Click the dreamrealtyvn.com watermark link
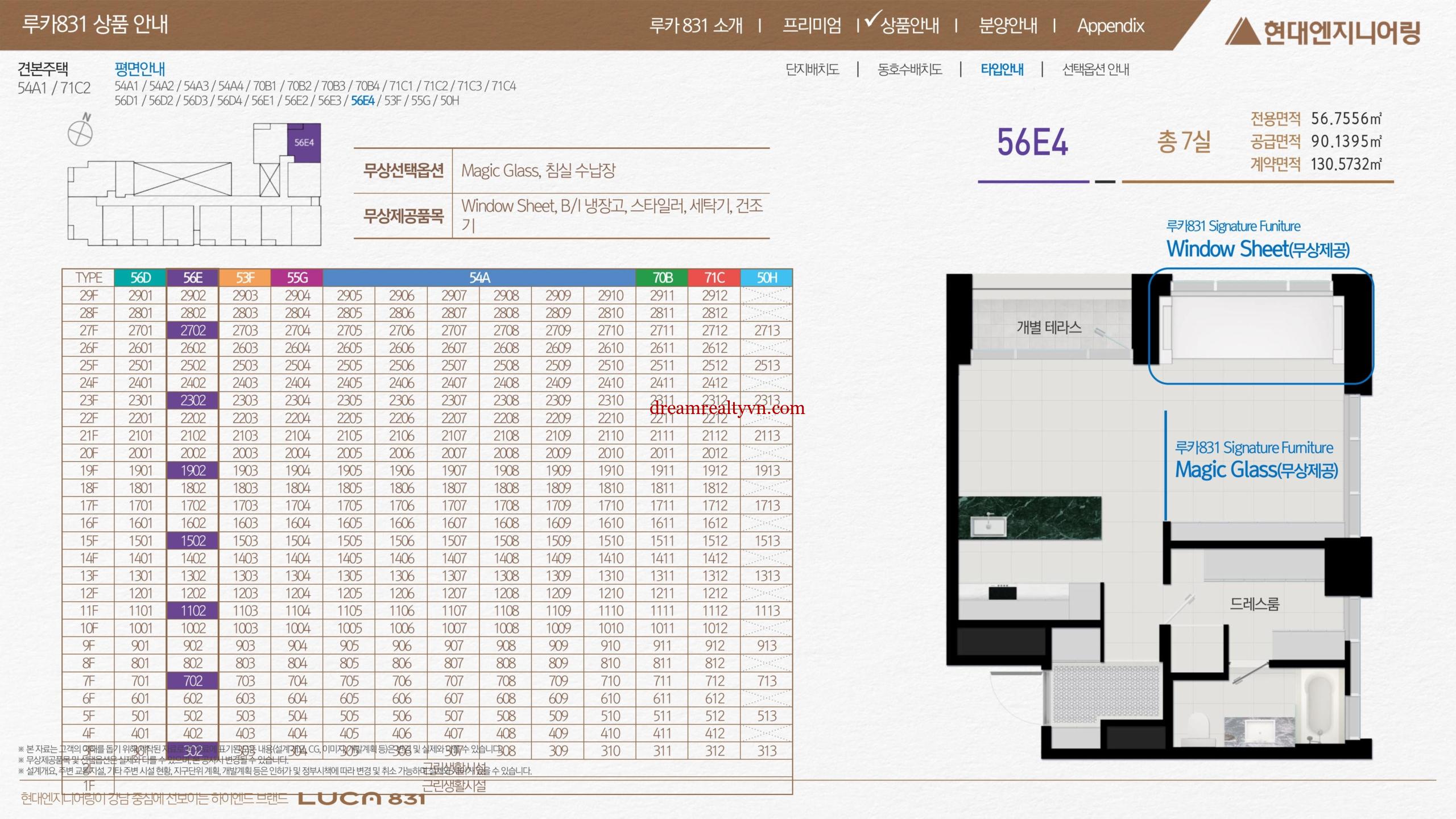This screenshot has height=819, width=1456. pyautogui.click(x=727, y=408)
